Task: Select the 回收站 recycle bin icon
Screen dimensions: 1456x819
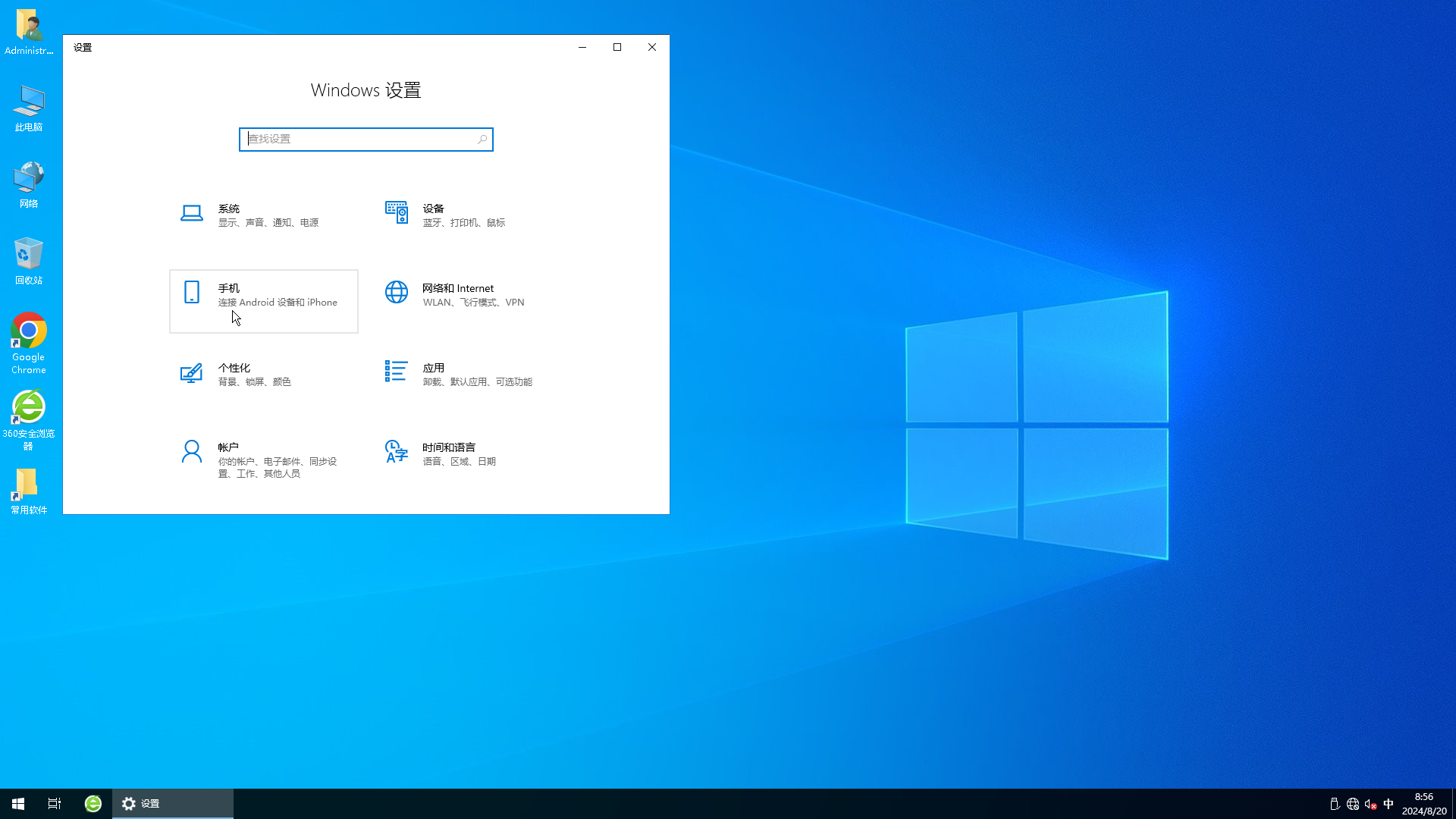Action: (x=29, y=262)
